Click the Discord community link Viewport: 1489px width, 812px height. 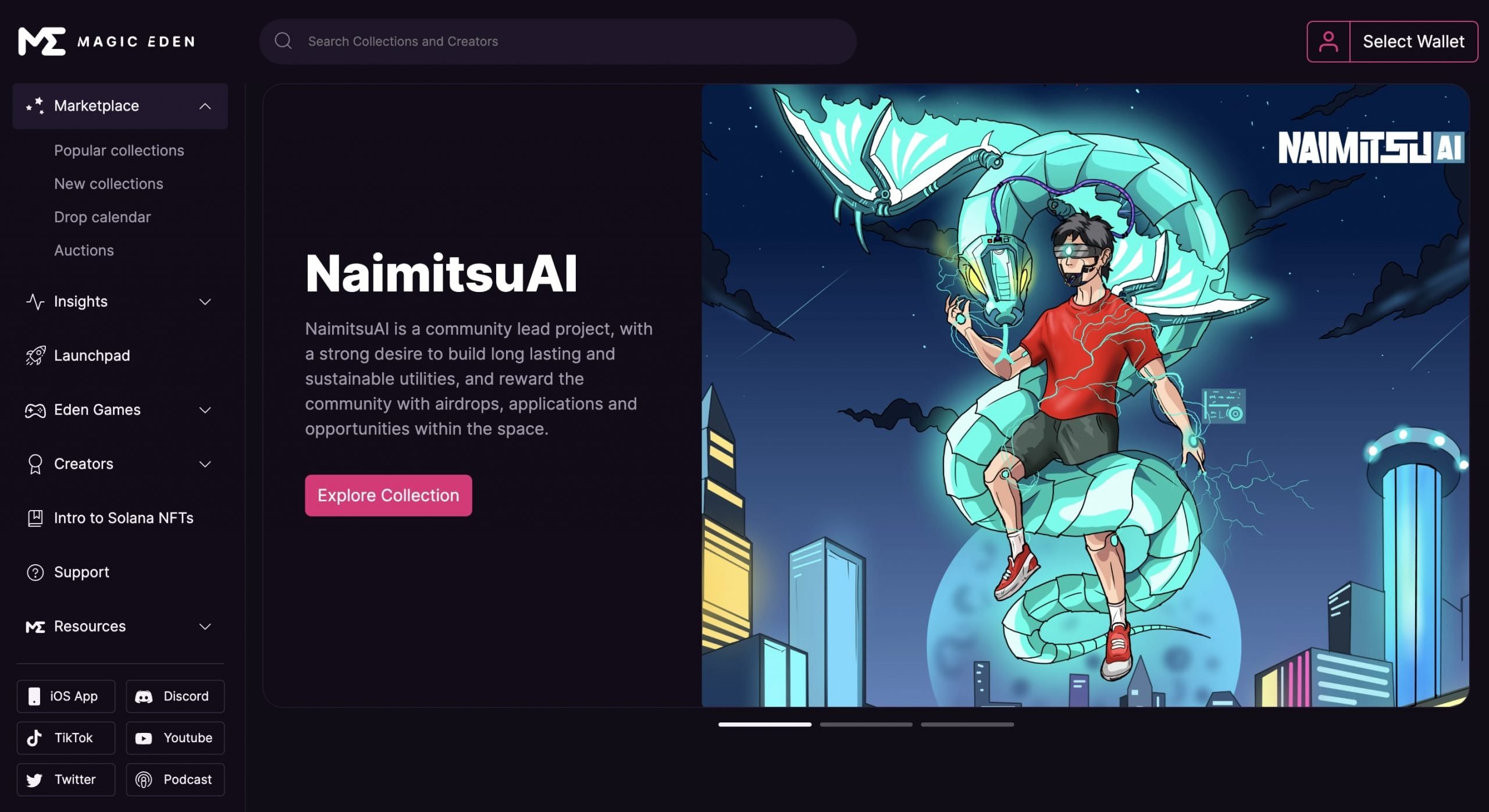click(175, 695)
